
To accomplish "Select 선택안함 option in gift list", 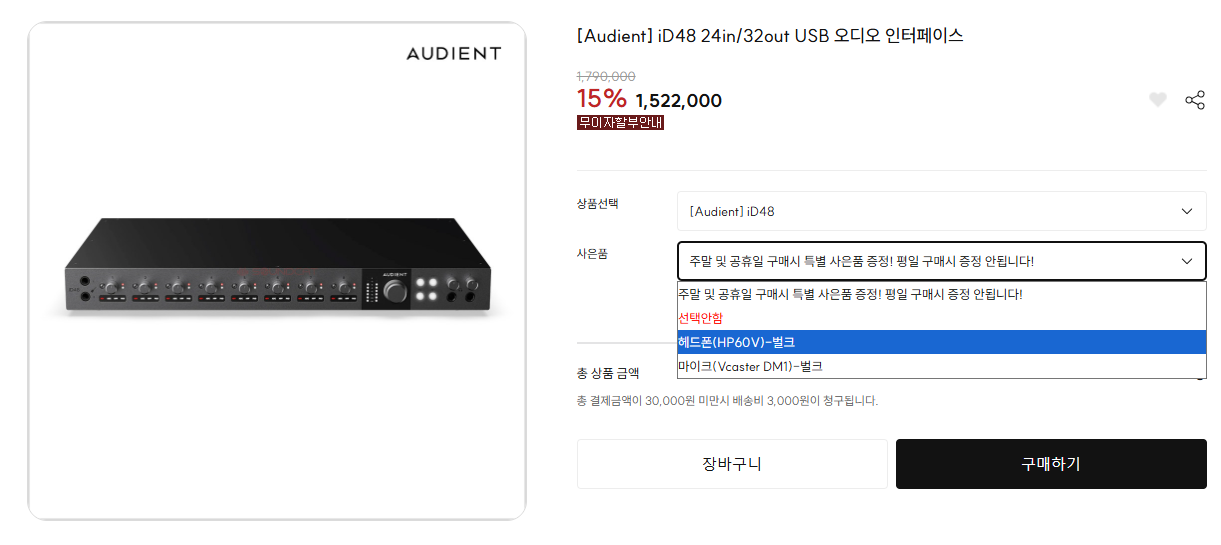I will click(700, 318).
